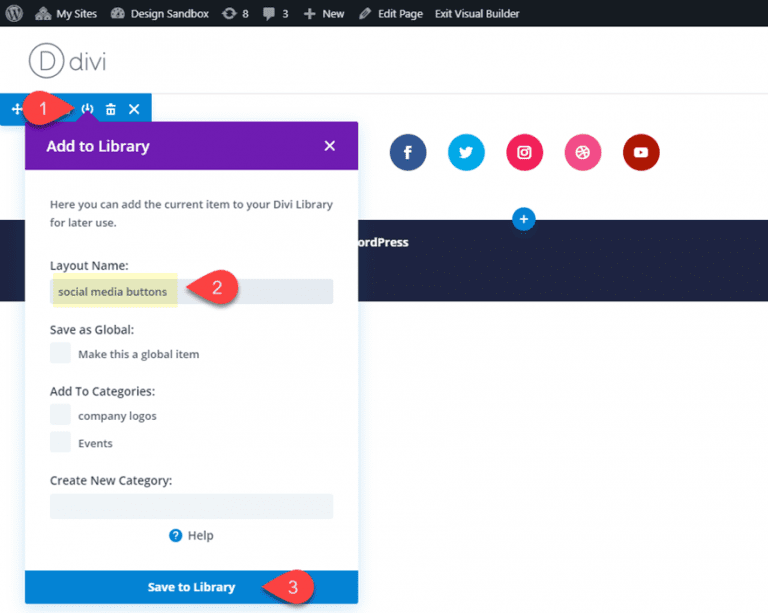Check the 'Events' category box

[61, 442]
